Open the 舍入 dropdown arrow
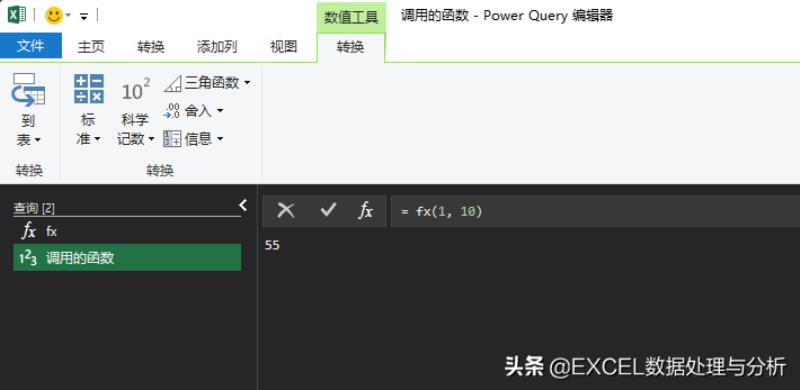 (220, 111)
